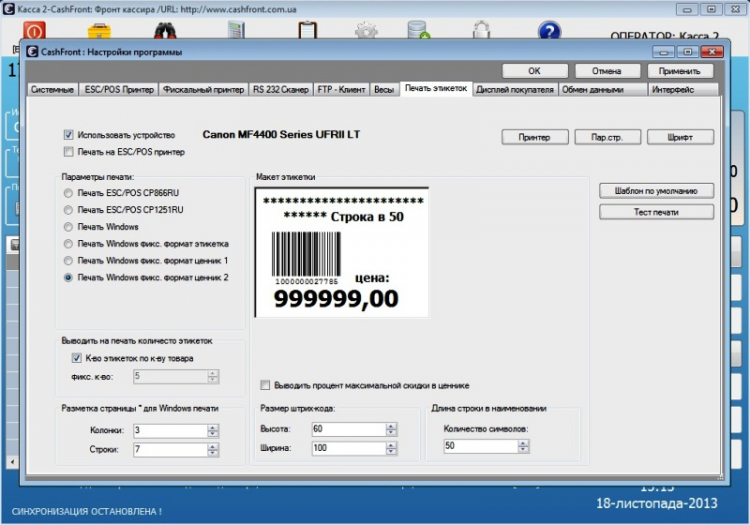Select 'Печать ESC/POS CP866RU' radio option

click(x=68, y=193)
